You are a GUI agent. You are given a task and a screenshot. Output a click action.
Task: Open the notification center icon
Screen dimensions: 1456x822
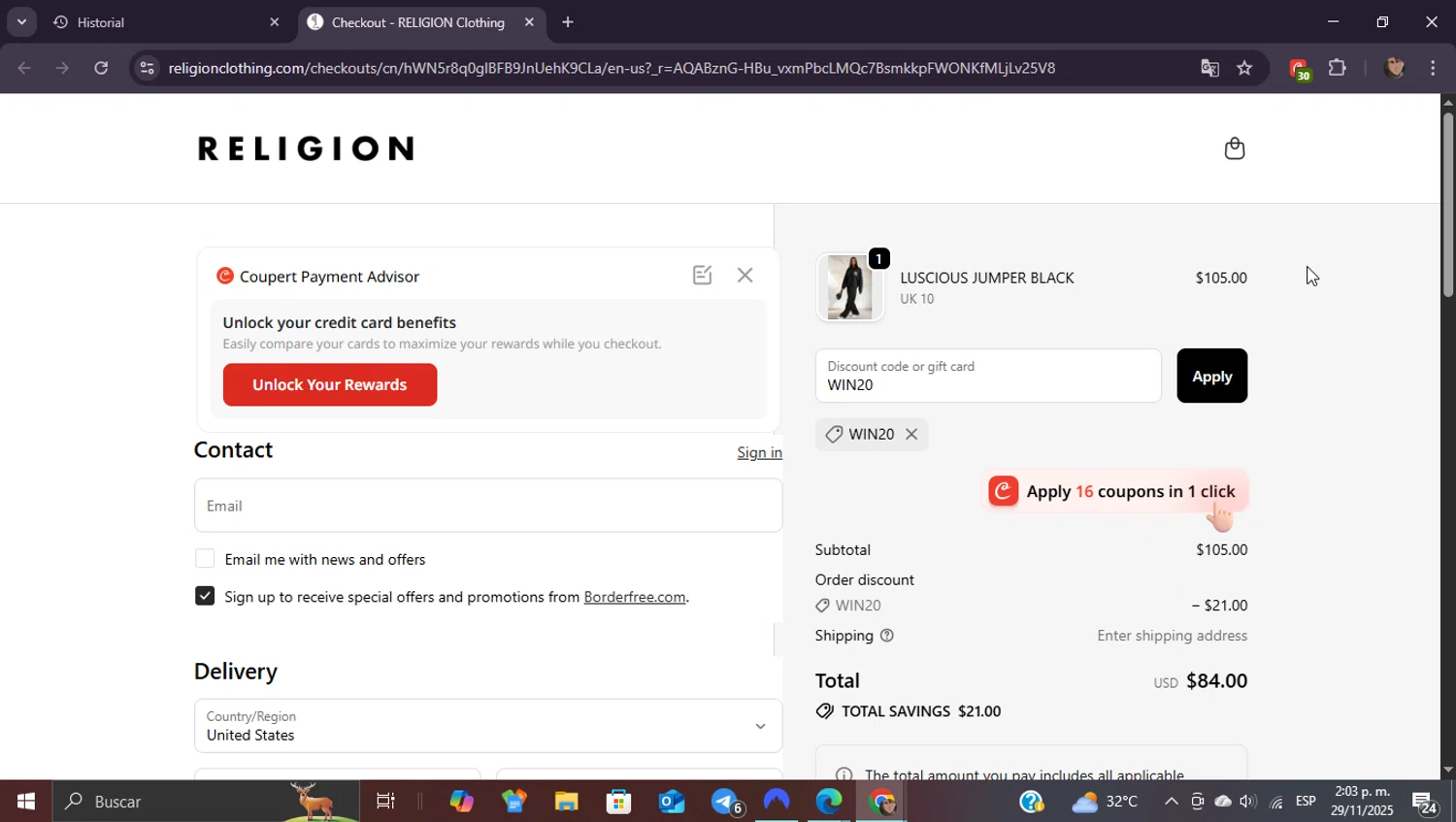(x=1425, y=803)
